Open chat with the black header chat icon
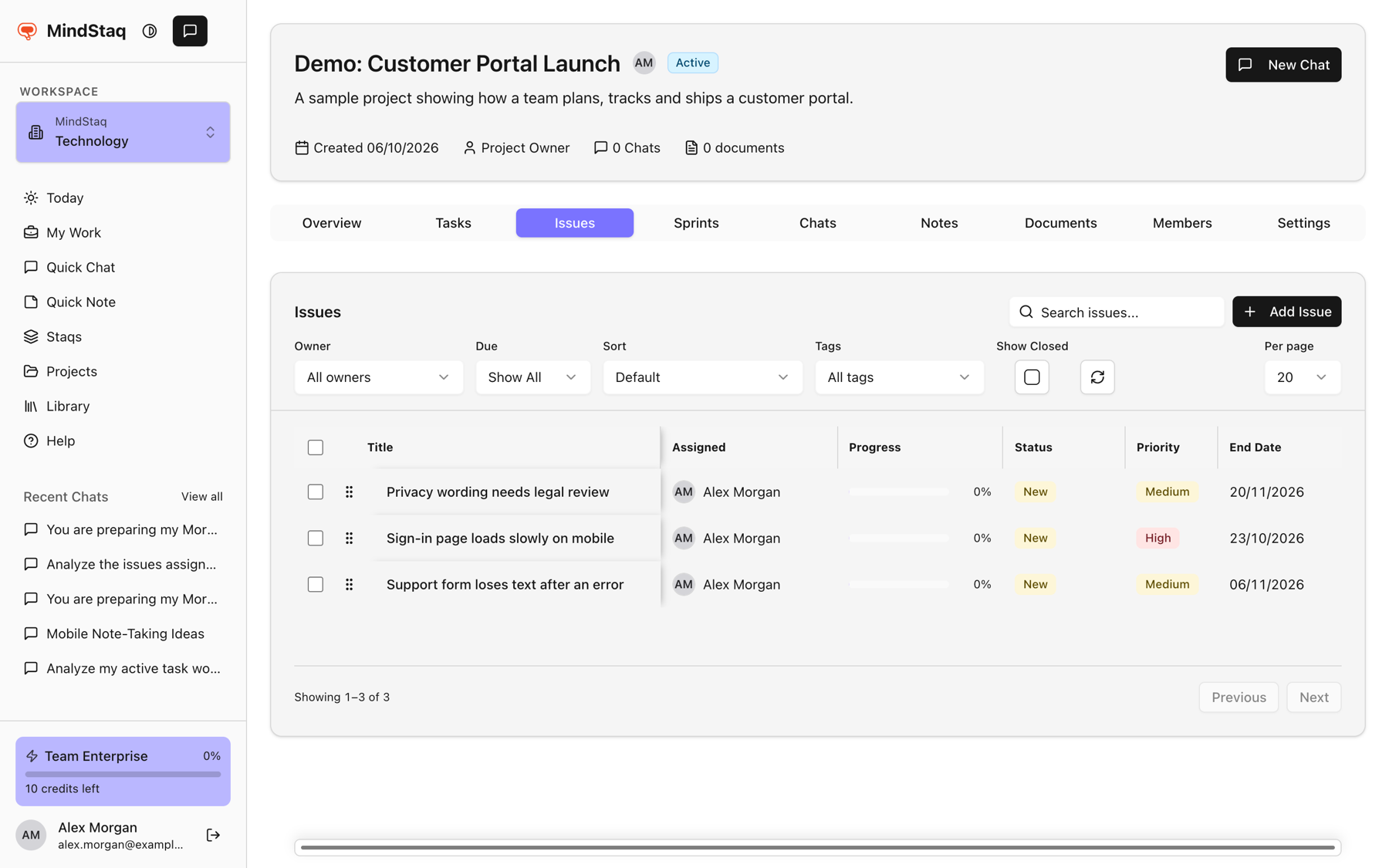 [190, 31]
